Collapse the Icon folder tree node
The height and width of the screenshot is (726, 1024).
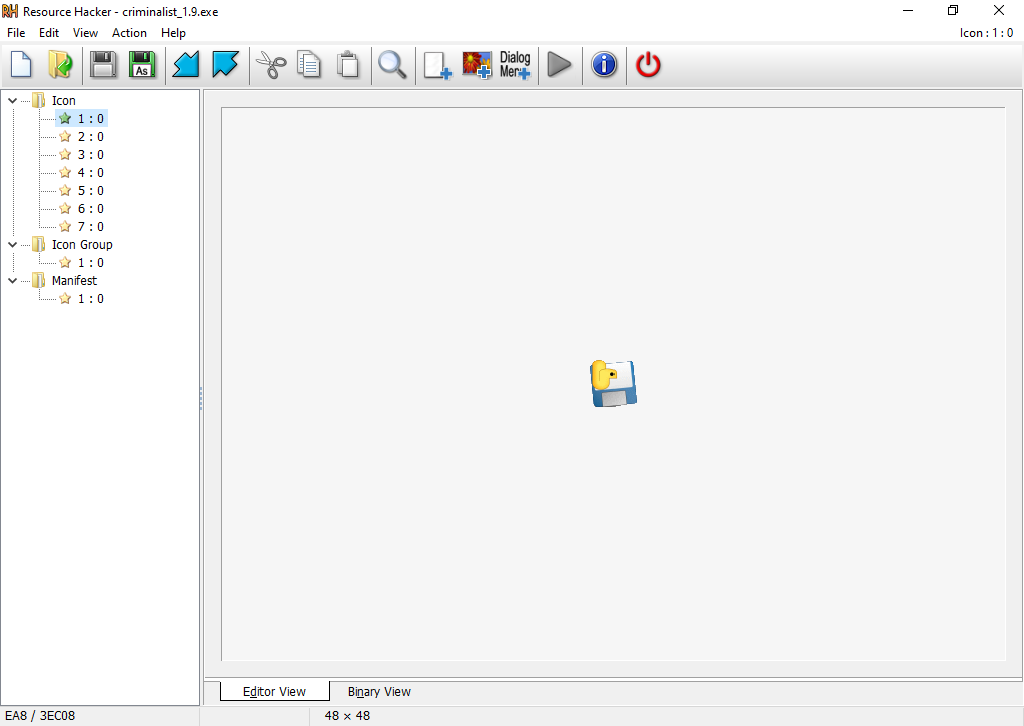pyautogui.click(x=12, y=101)
